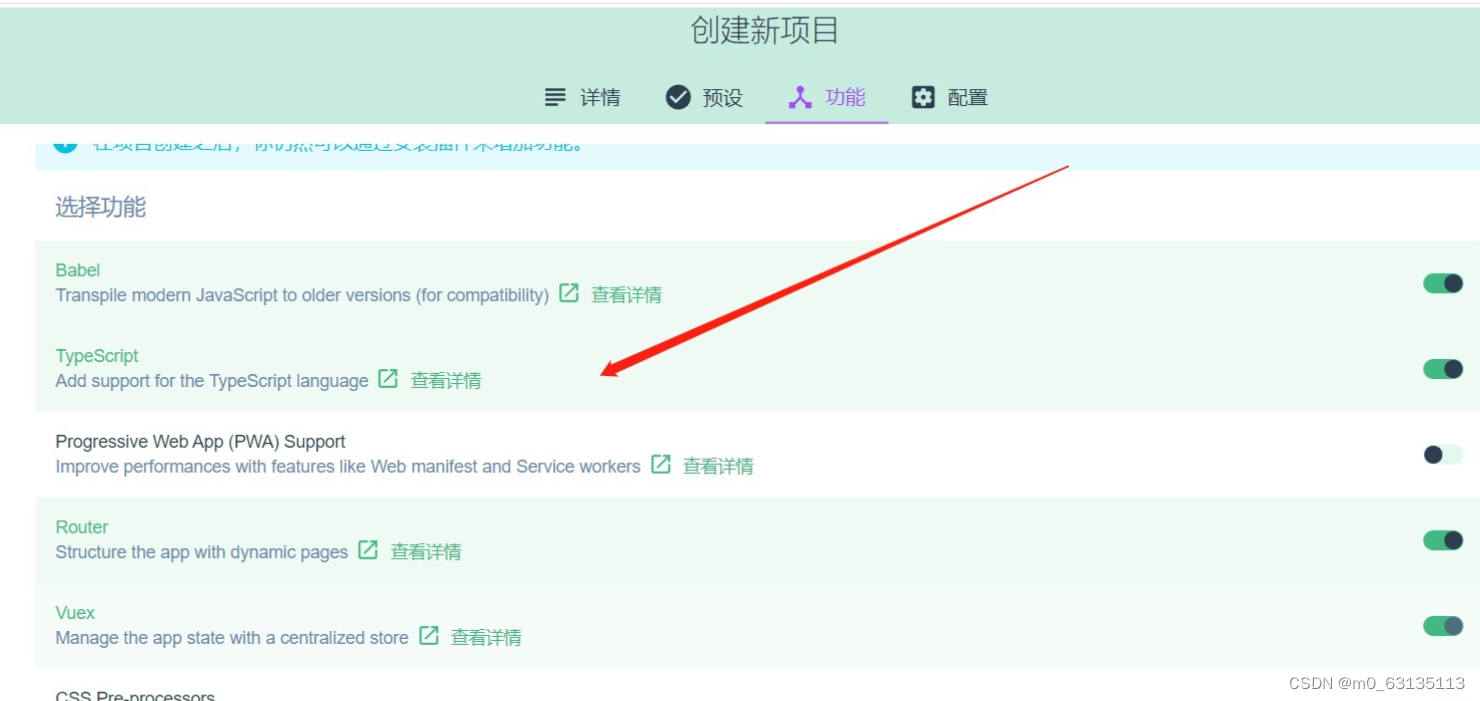Switch to the 配置 tab

968,97
